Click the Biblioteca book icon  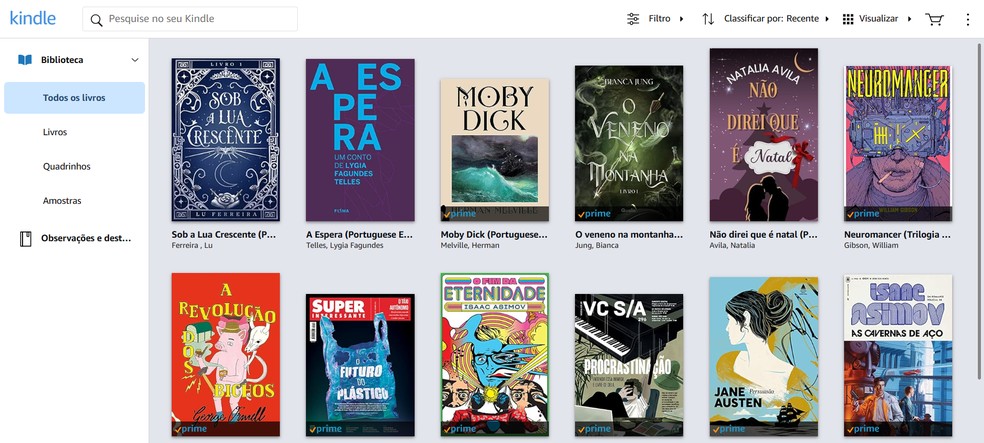(x=24, y=60)
